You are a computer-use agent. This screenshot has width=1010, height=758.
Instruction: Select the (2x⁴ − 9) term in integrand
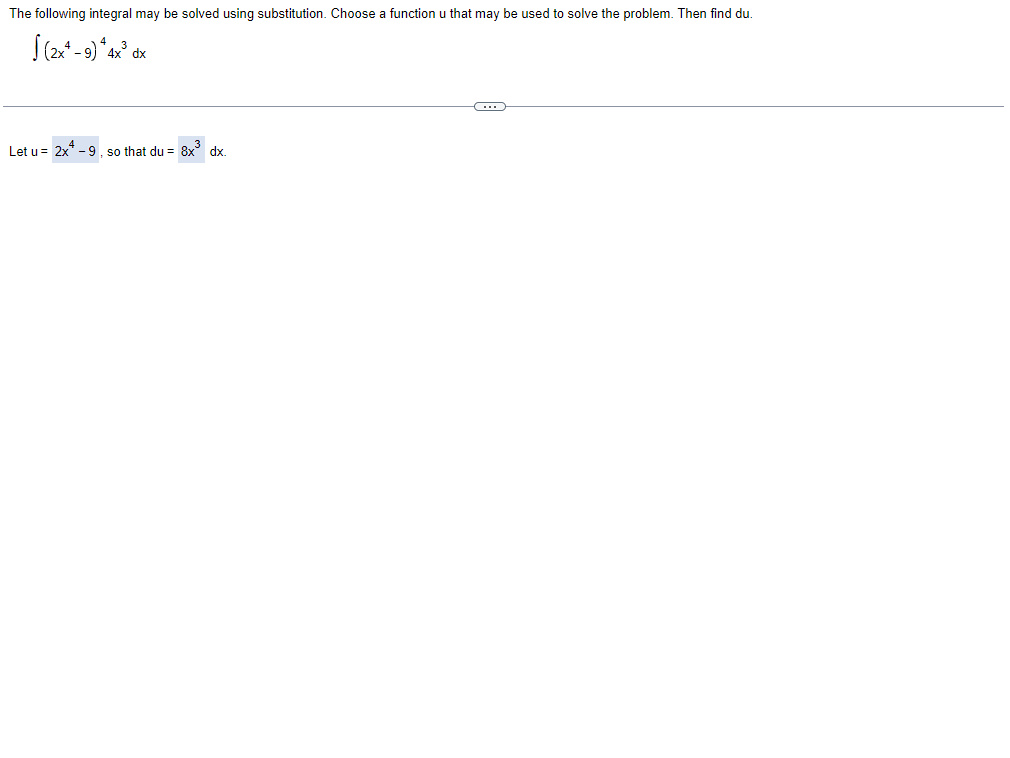click(x=70, y=52)
